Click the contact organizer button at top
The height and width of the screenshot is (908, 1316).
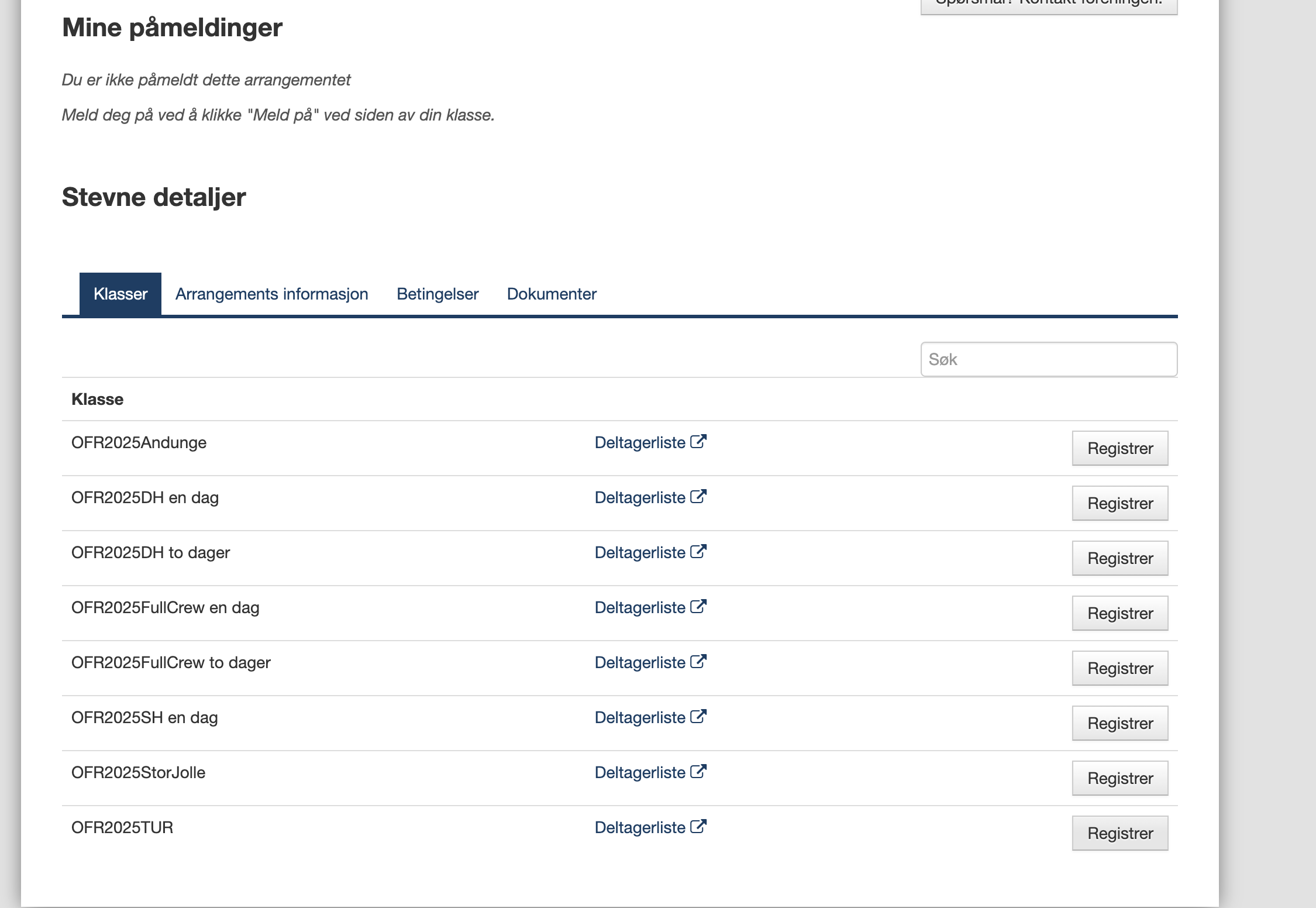pos(1049,5)
